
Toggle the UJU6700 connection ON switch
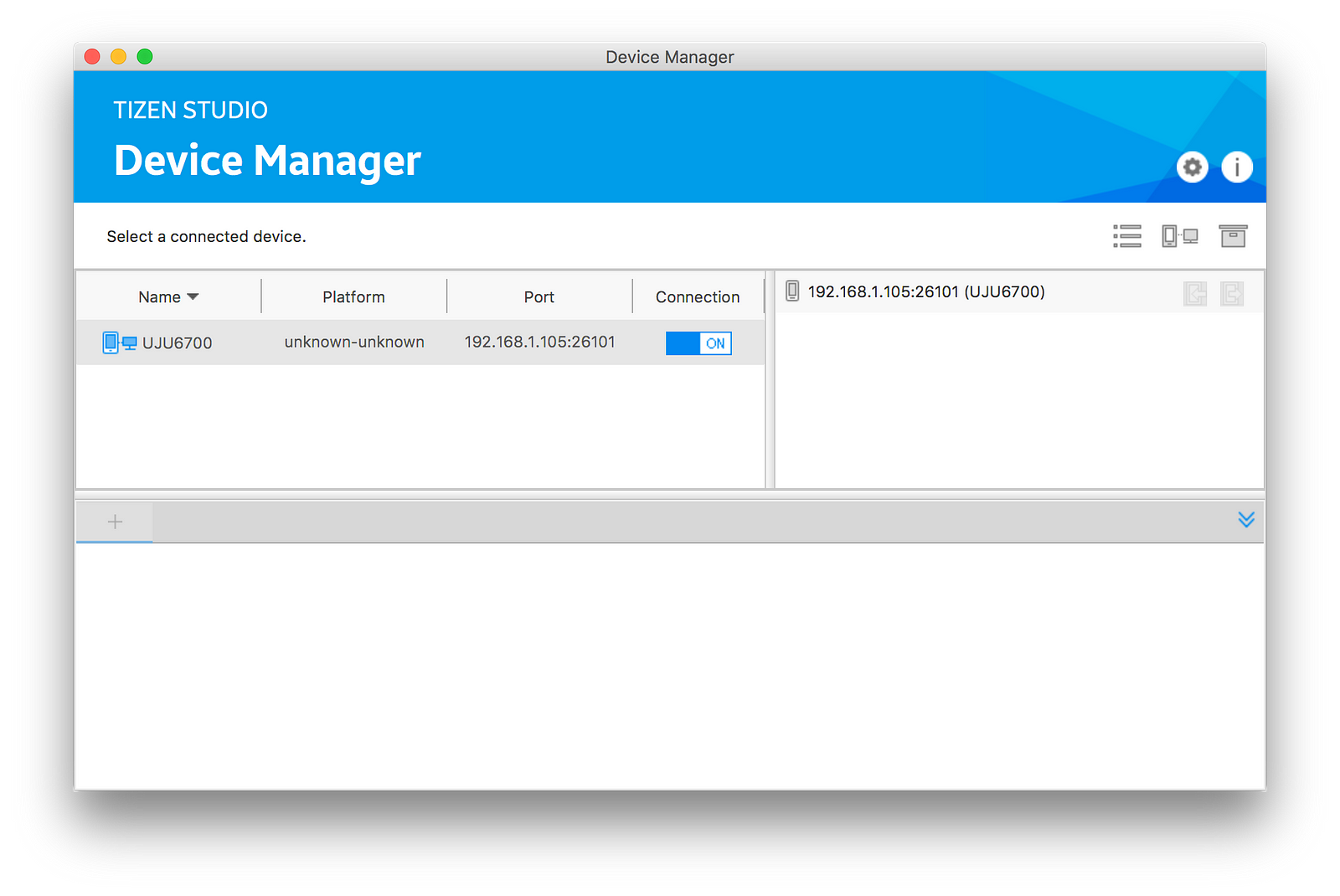pos(698,343)
